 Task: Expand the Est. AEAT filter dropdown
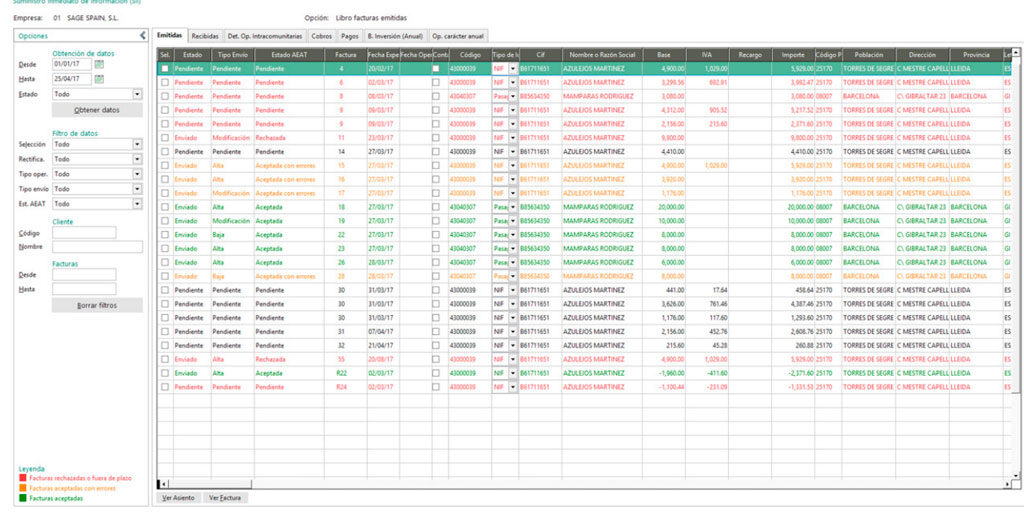(137, 203)
